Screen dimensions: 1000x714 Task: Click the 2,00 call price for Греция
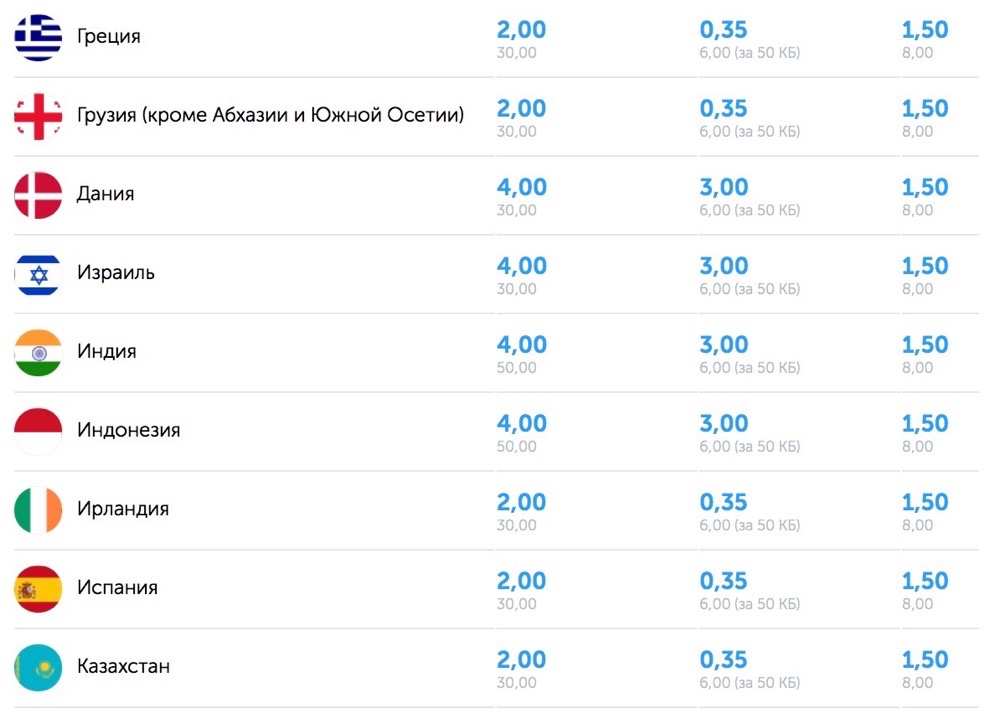coord(522,30)
